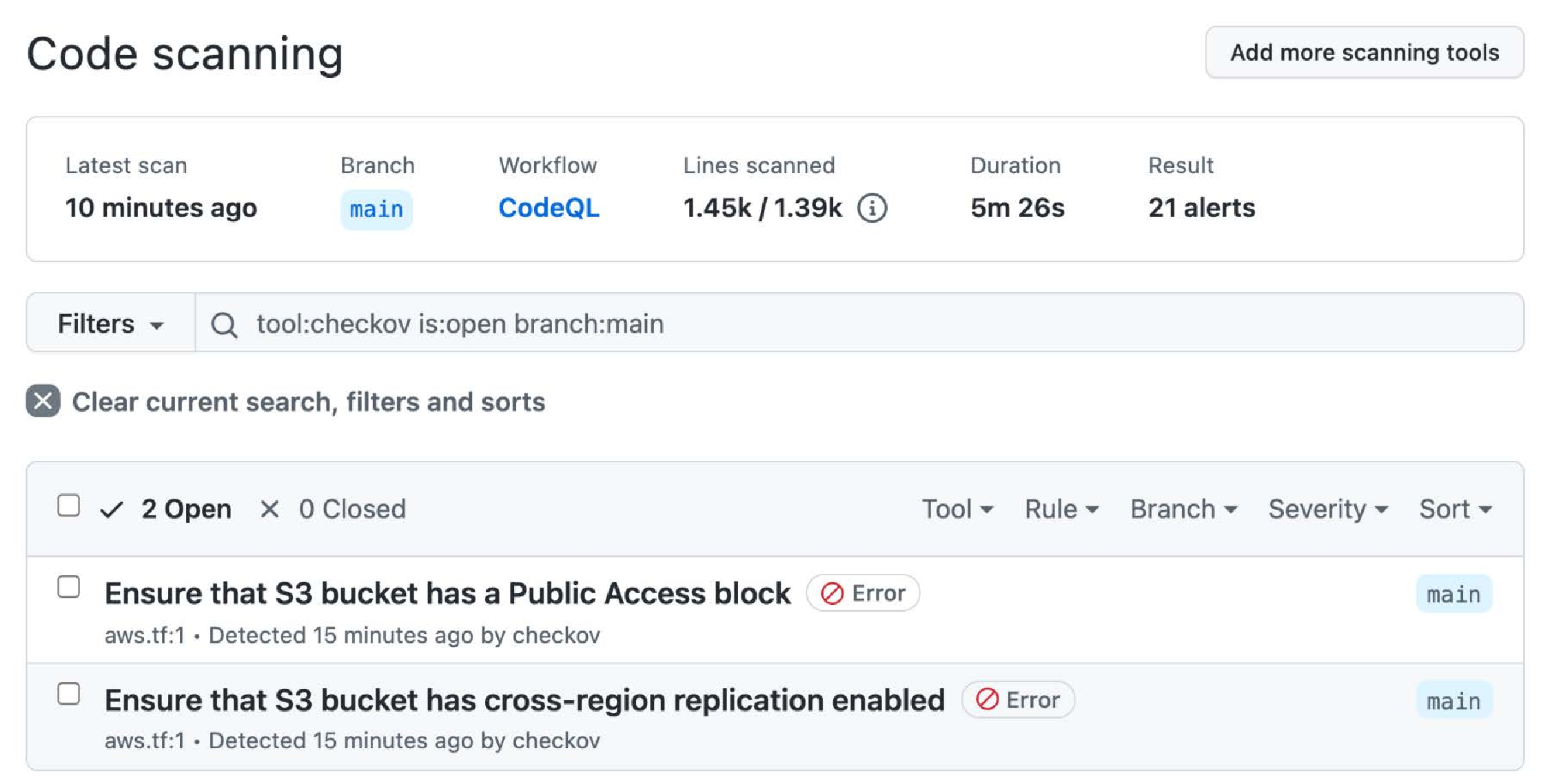
Task: Click the 21 alerts result text
Action: (1201, 208)
